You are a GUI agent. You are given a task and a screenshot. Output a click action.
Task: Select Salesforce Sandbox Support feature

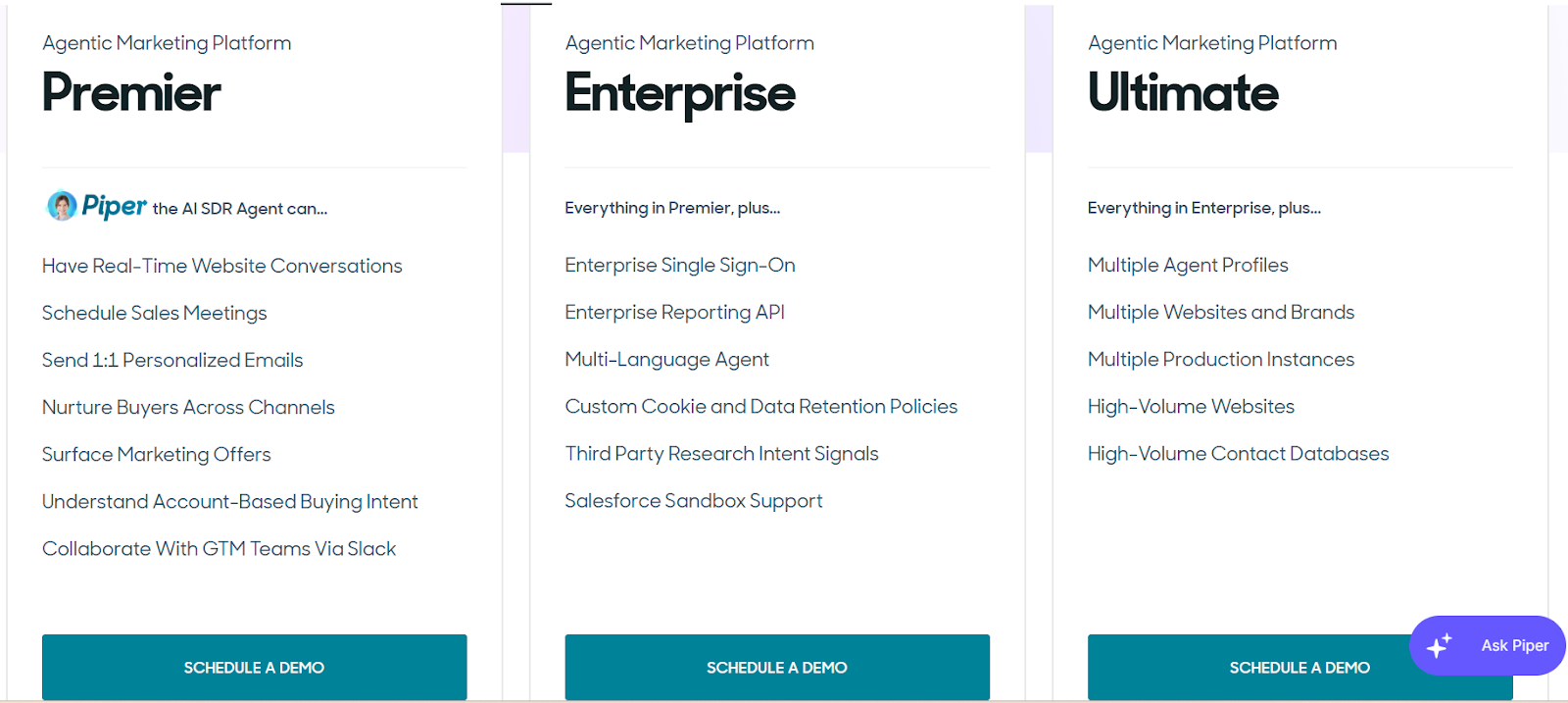coord(693,500)
